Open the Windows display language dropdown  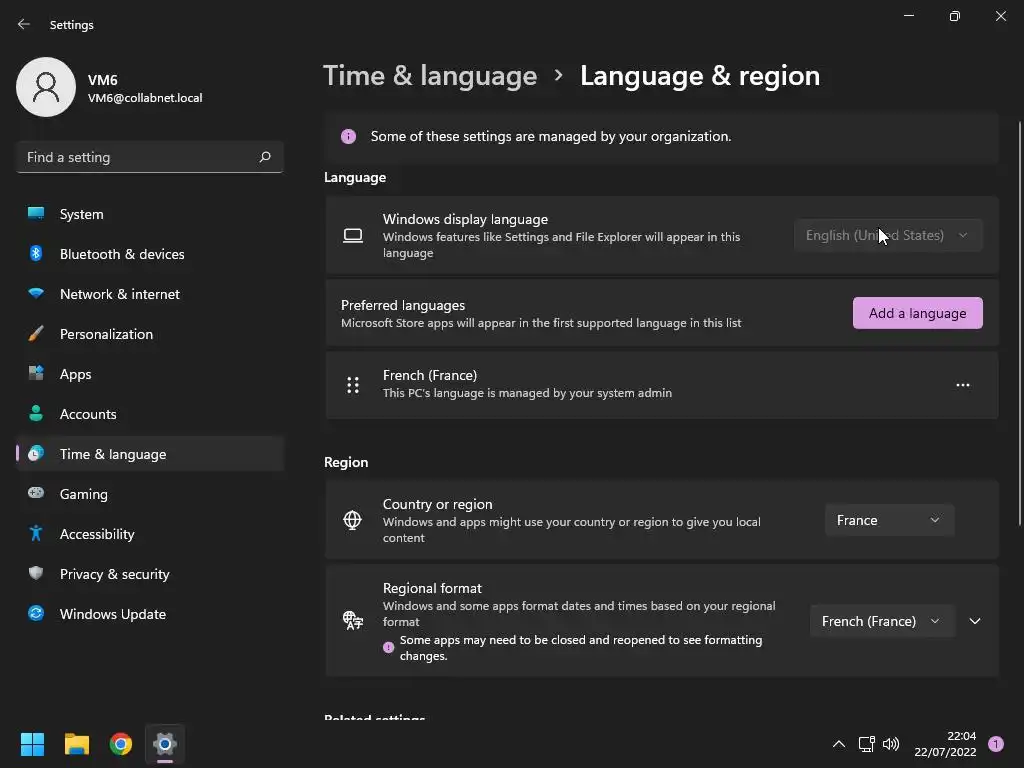[888, 235]
